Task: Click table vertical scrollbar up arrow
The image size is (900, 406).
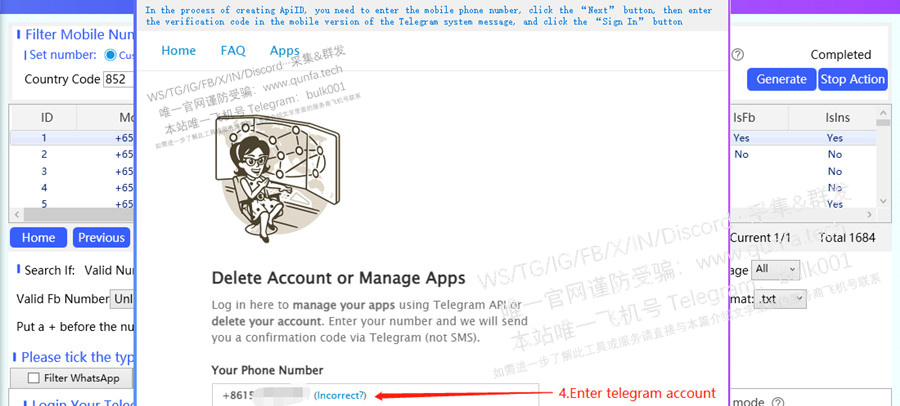Action: click(883, 111)
